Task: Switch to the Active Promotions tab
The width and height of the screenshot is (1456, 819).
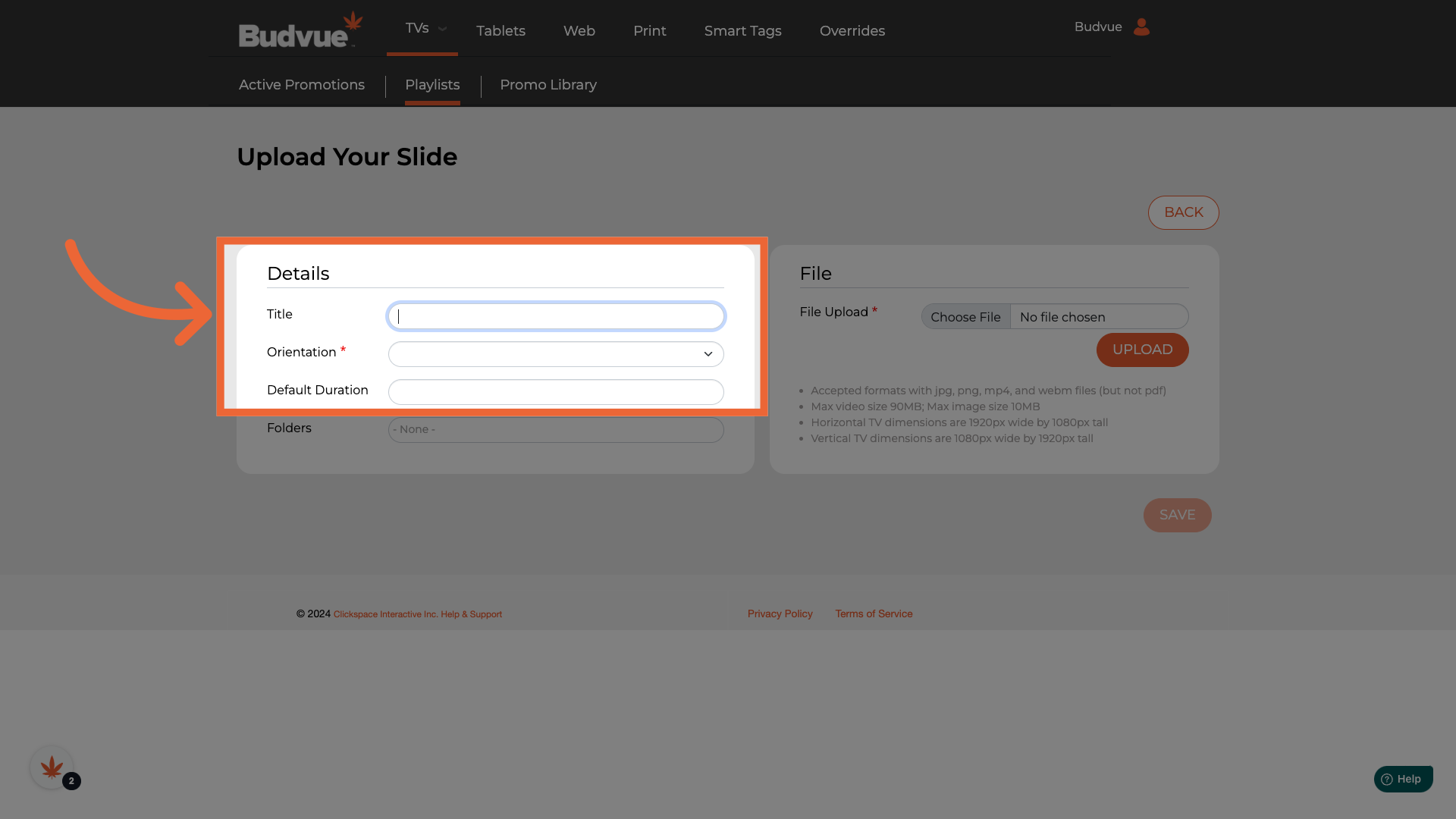Action: (x=301, y=85)
